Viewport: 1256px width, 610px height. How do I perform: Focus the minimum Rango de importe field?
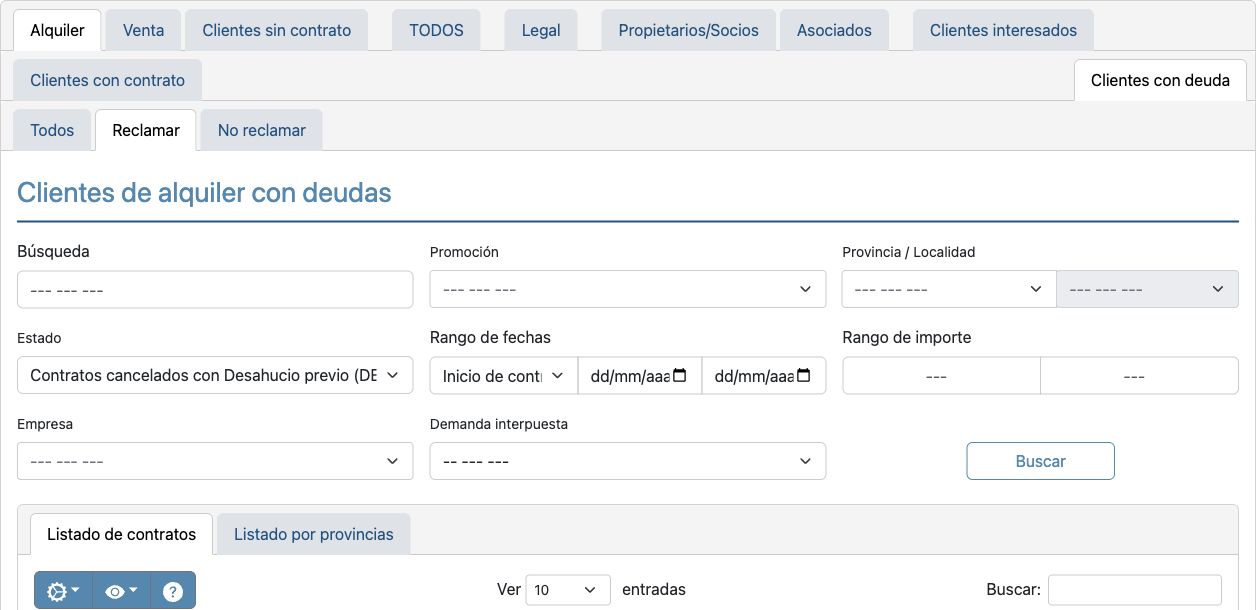pos(941,376)
